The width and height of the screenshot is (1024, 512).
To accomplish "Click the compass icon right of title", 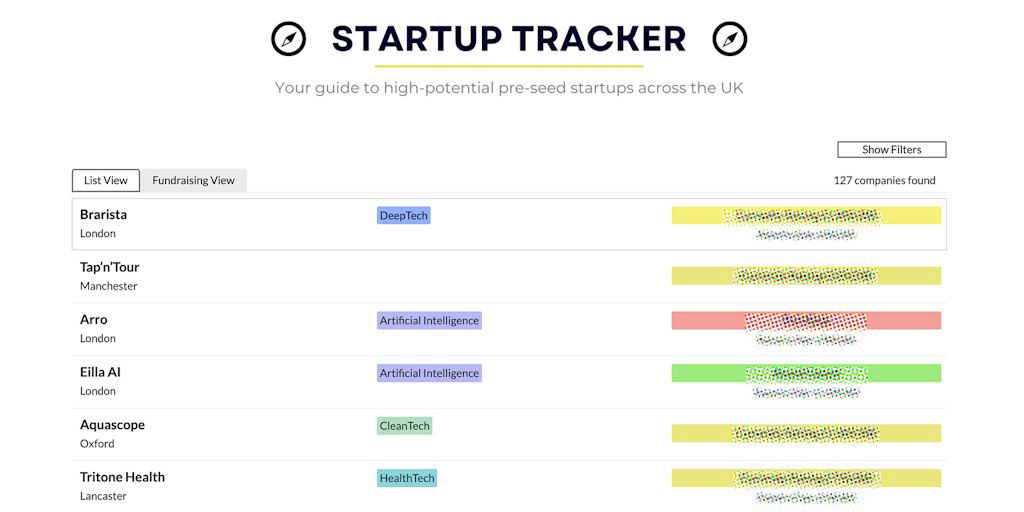I will [730, 39].
